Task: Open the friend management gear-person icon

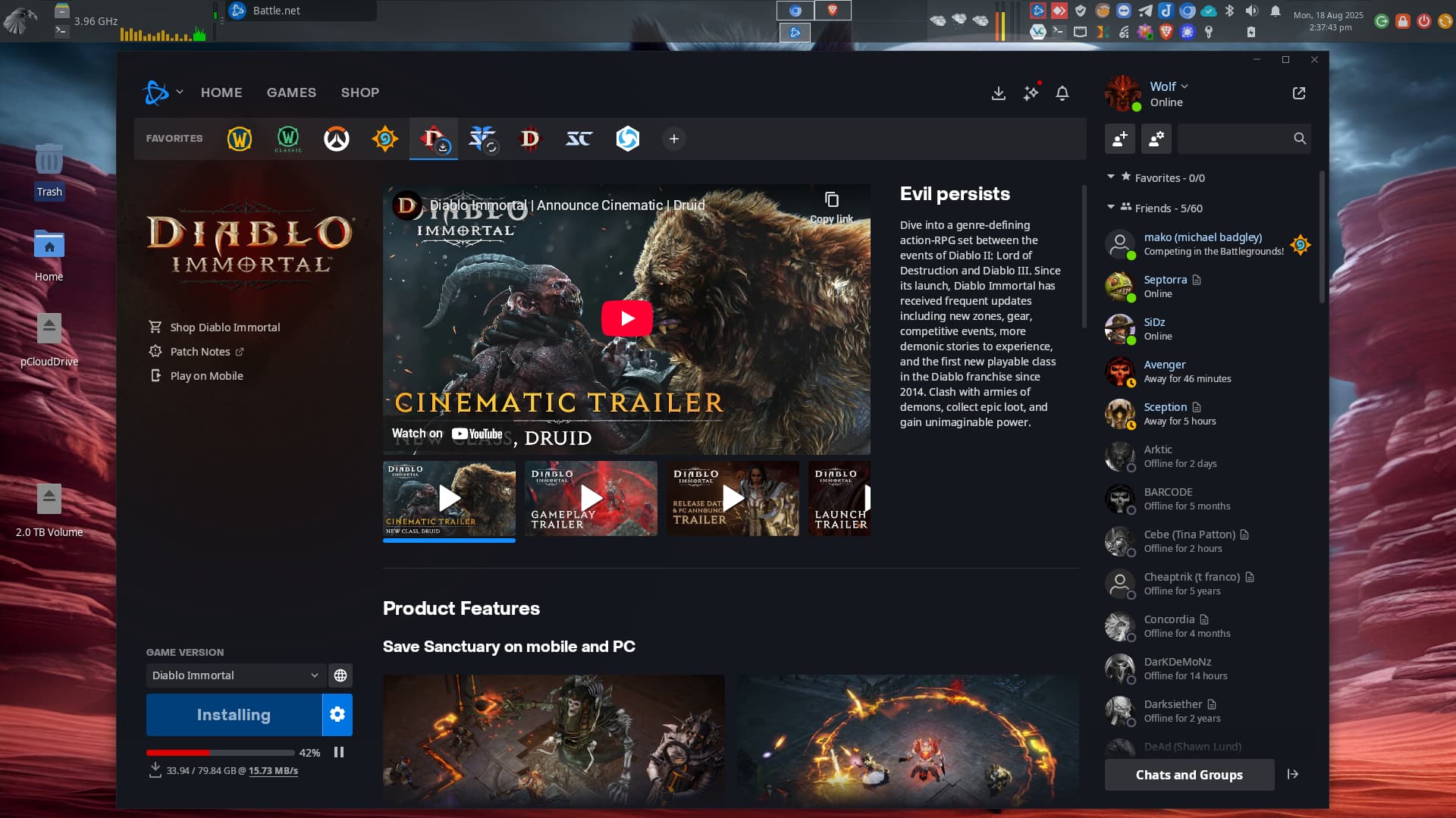Action: (1156, 139)
